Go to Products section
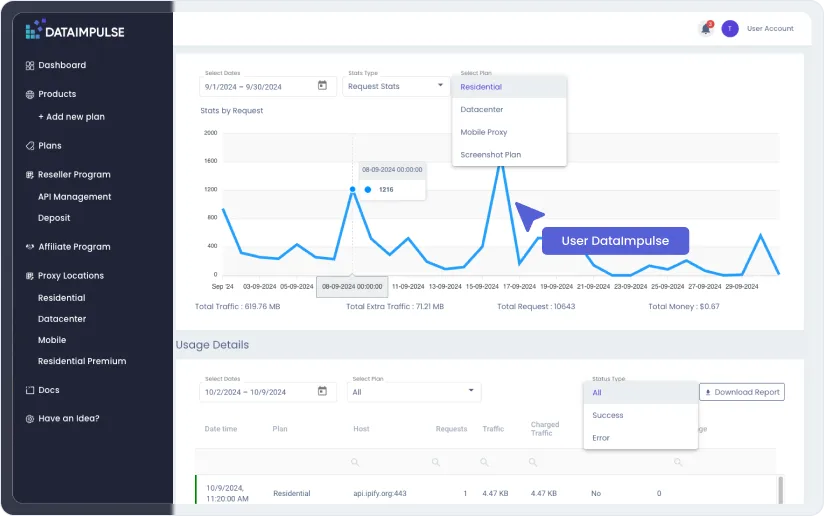This screenshot has height=516, width=824. pos(57,94)
